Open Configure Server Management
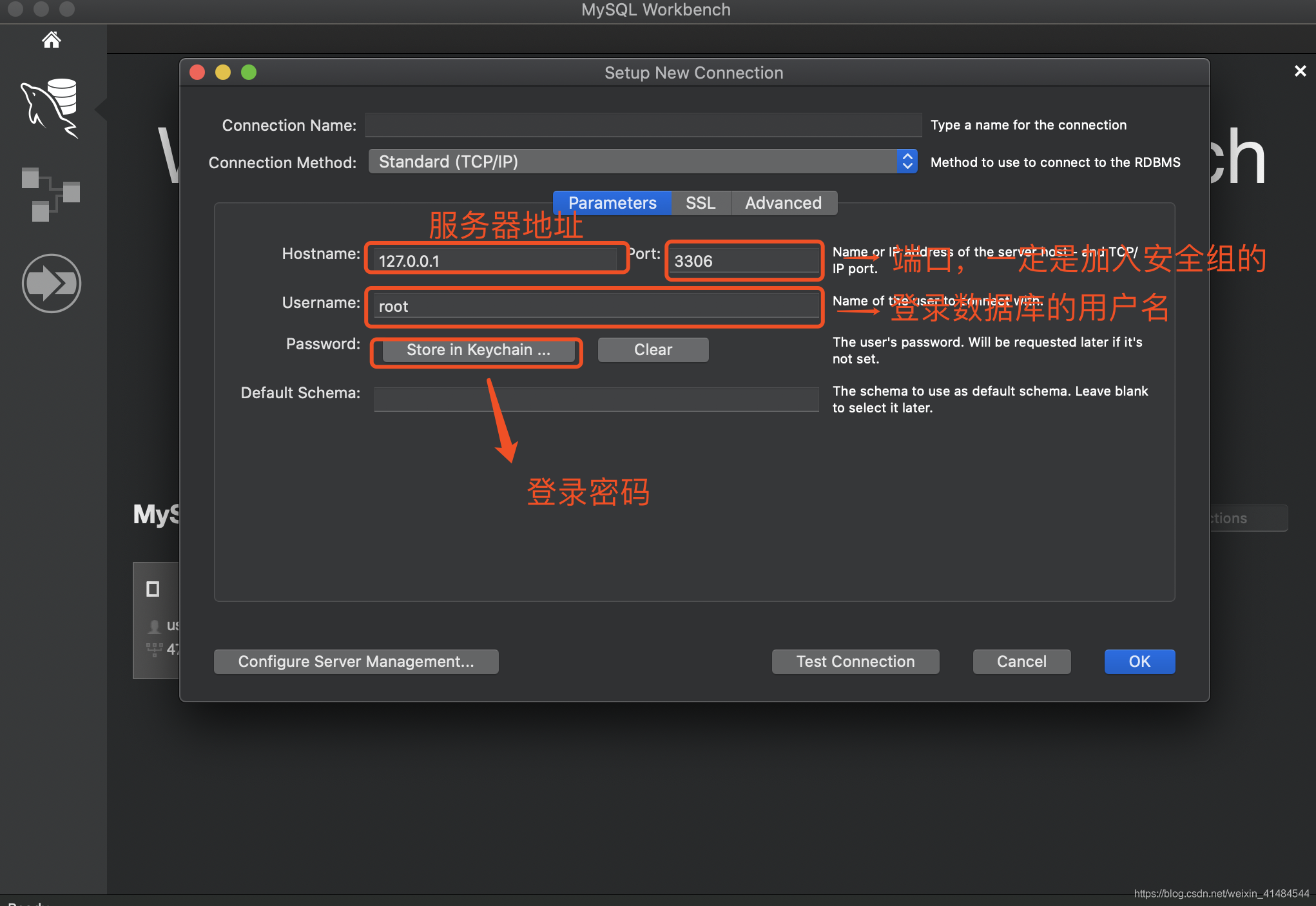 [x=356, y=662]
